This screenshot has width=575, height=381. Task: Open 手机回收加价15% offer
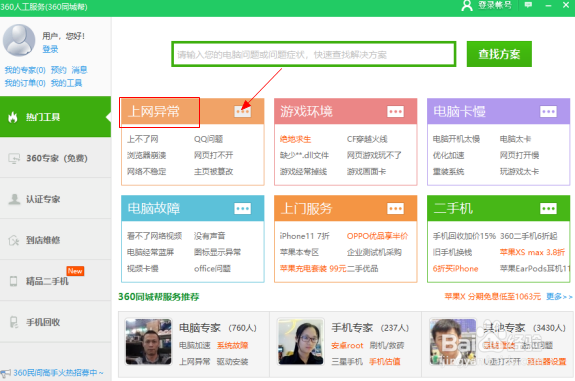point(464,236)
